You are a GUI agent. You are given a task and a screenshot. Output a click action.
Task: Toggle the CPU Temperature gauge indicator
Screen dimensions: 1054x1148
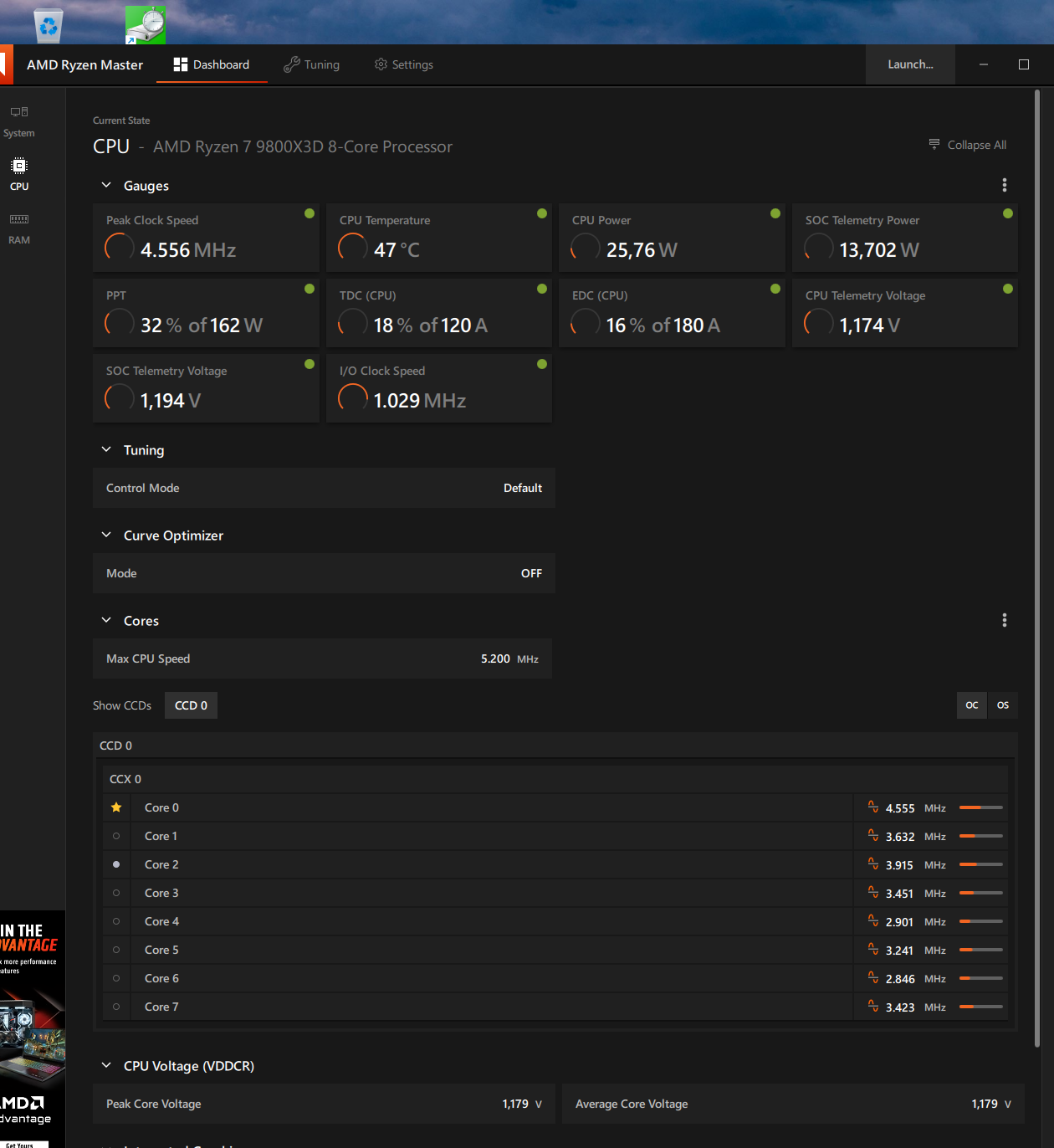pyautogui.click(x=542, y=213)
